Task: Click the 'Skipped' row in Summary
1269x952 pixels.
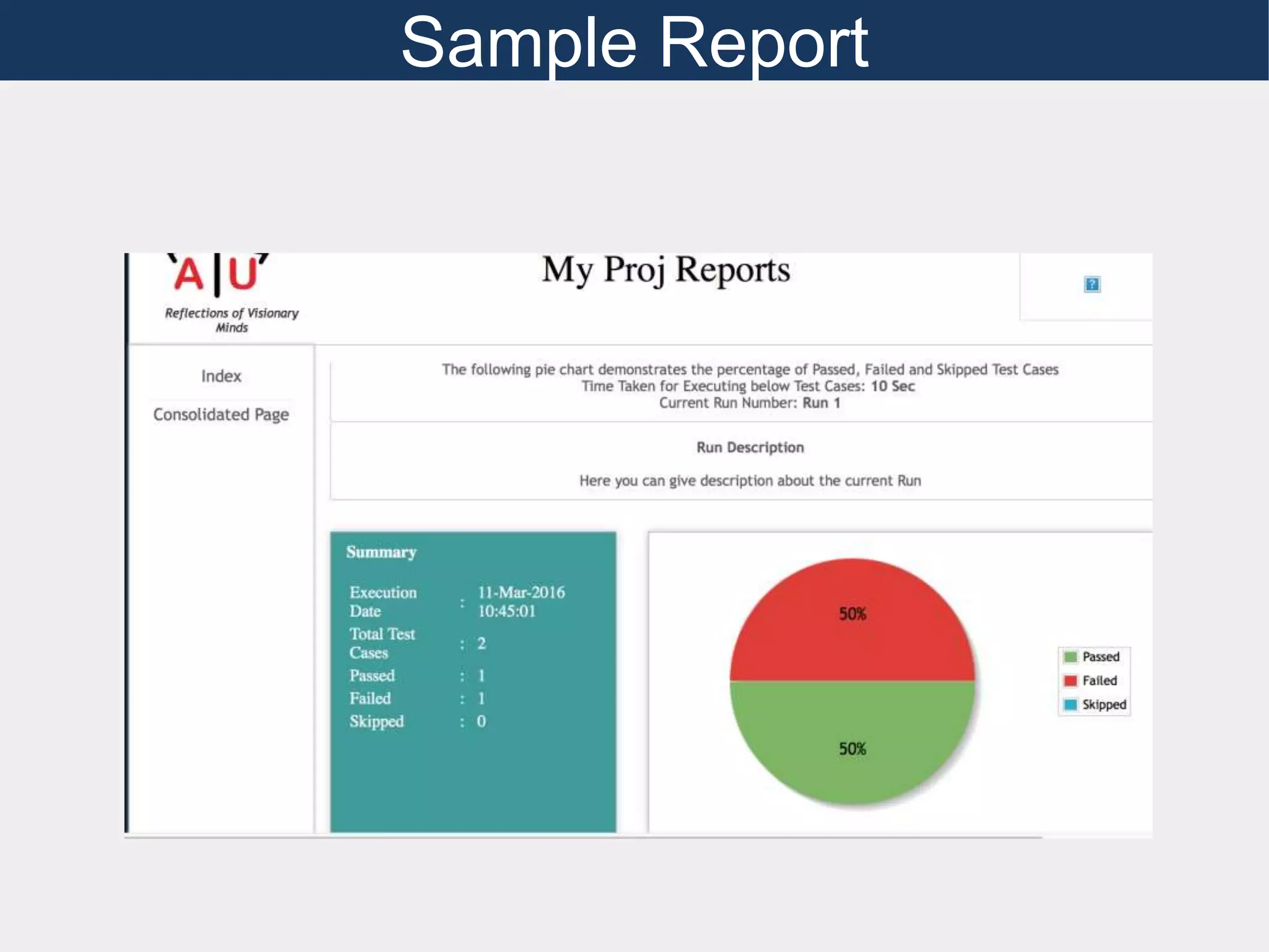Action: 418,721
